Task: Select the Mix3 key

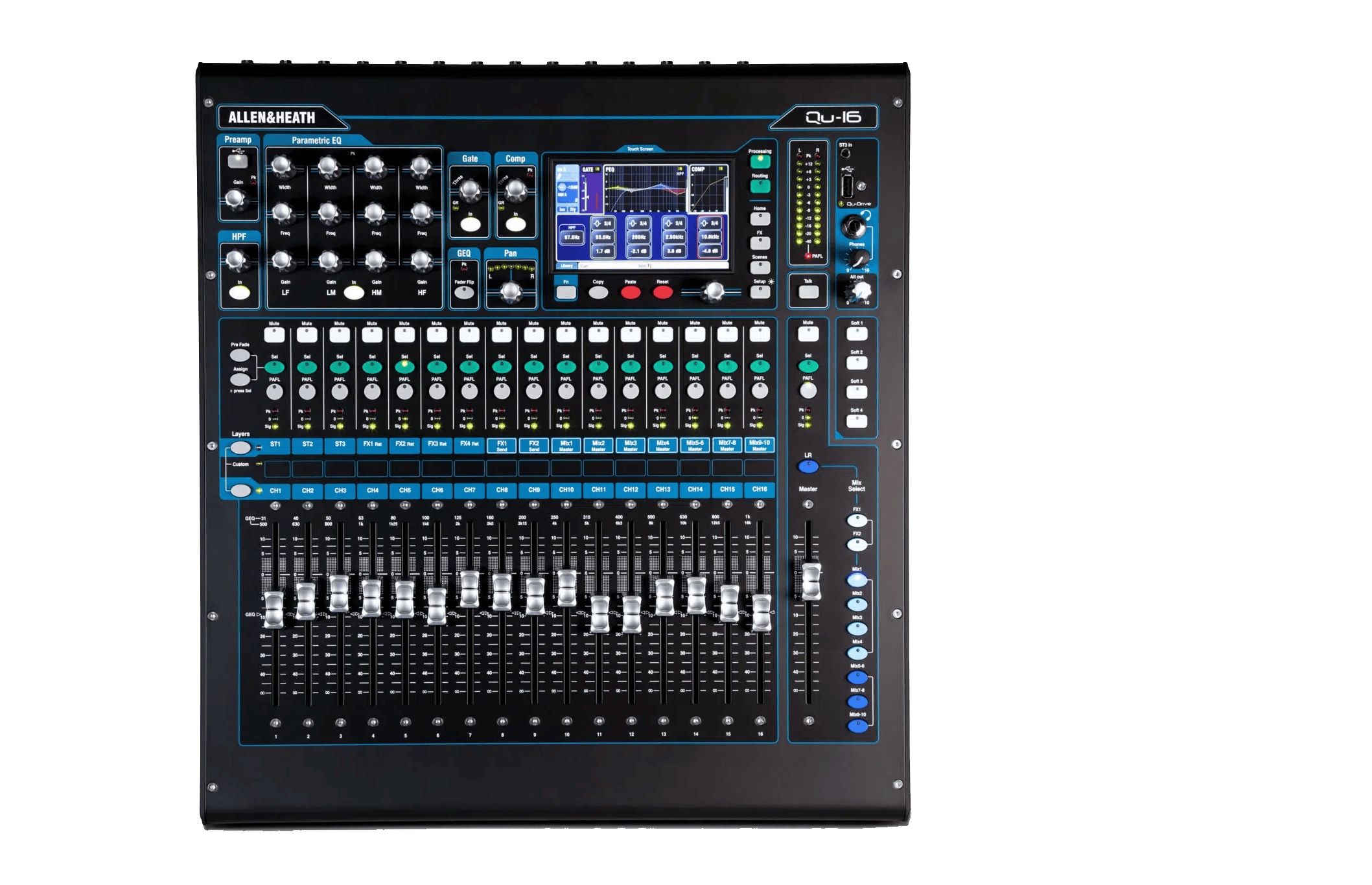Action: tap(857, 628)
